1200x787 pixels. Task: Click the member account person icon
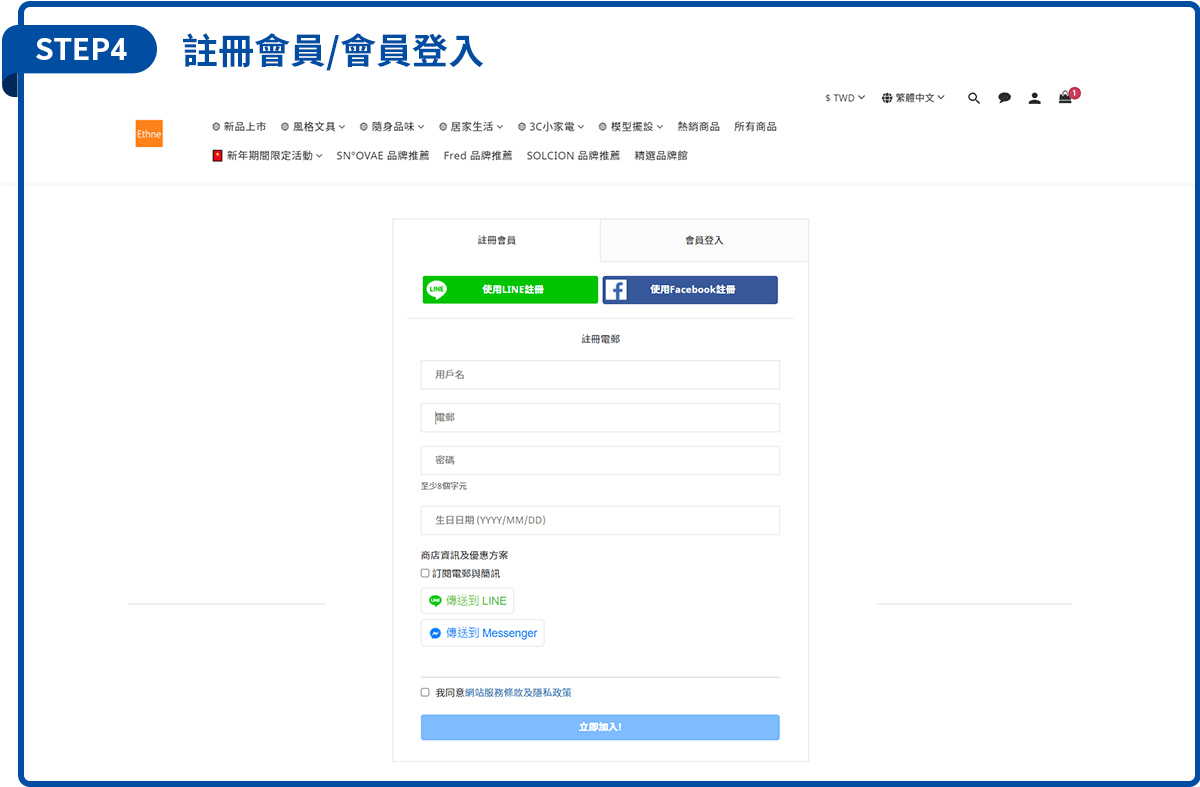(x=1035, y=98)
